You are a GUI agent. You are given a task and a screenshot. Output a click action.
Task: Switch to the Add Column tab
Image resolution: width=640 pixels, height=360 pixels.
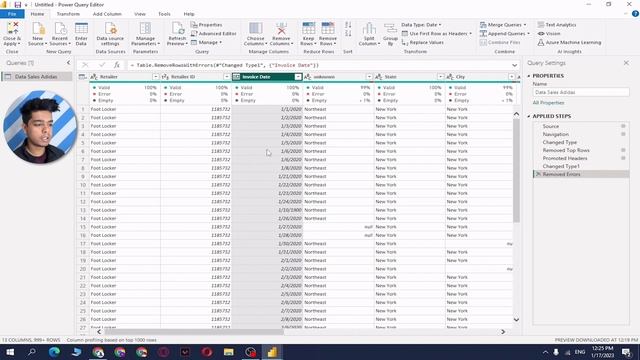point(107,14)
